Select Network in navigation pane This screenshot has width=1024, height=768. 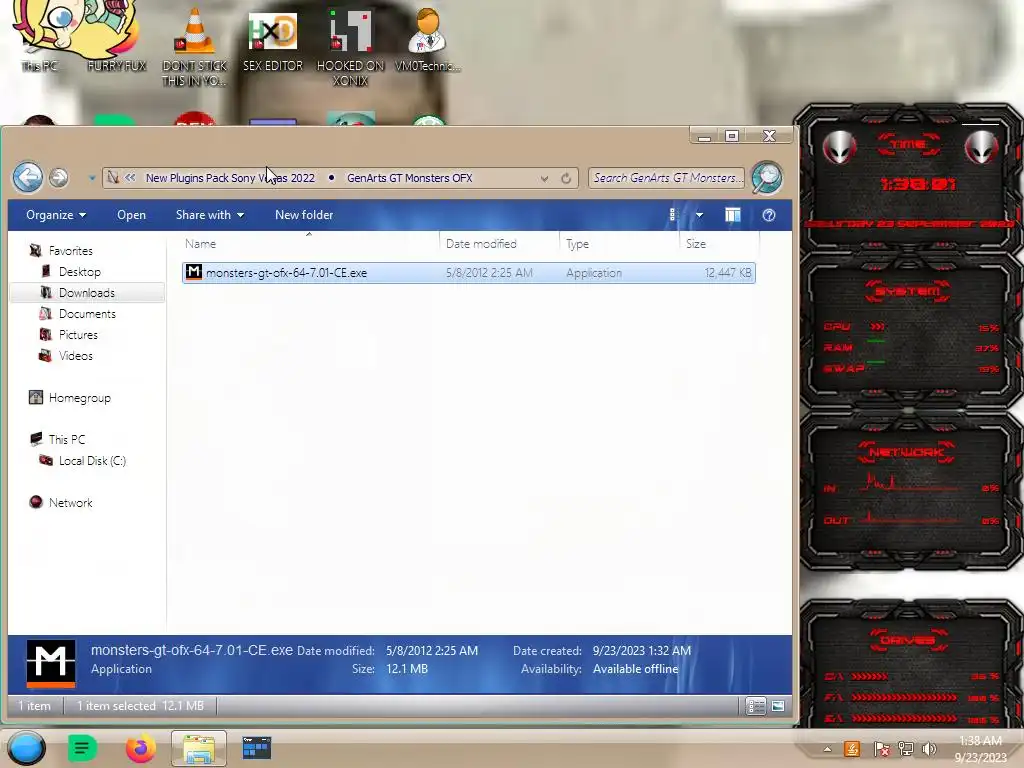pyautogui.click(x=70, y=502)
